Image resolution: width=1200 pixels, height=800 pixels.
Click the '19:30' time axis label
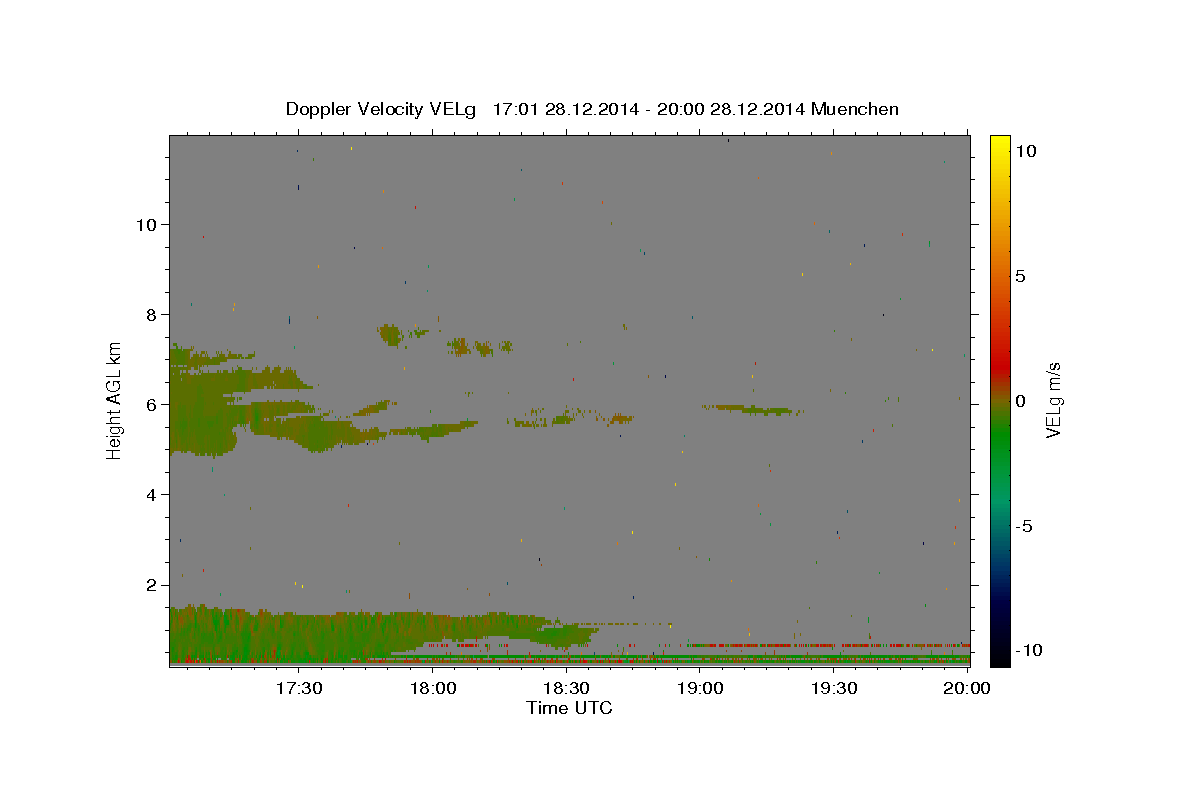[x=835, y=688]
